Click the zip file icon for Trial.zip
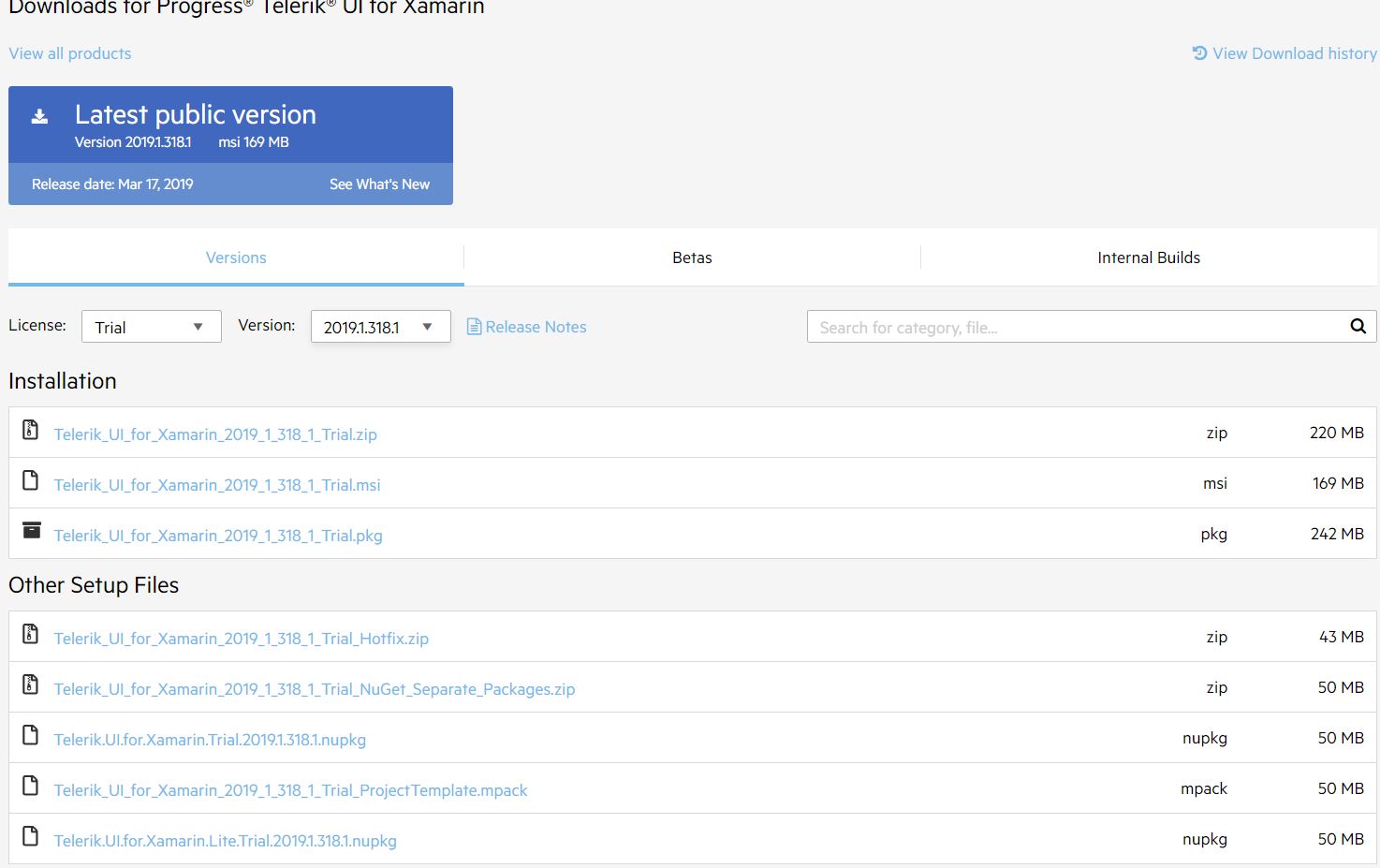1380x868 pixels. [31, 430]
